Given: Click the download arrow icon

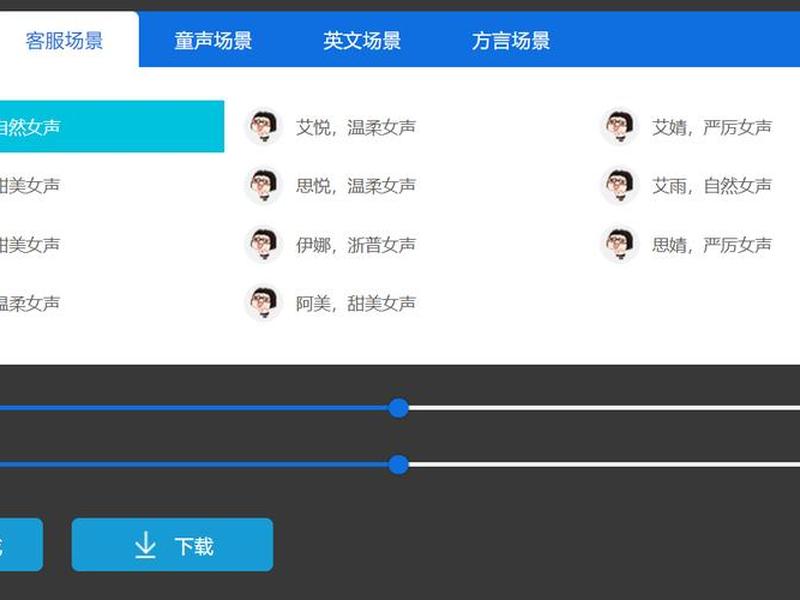Looking at the screenshot, I should (x=145, y=545).
